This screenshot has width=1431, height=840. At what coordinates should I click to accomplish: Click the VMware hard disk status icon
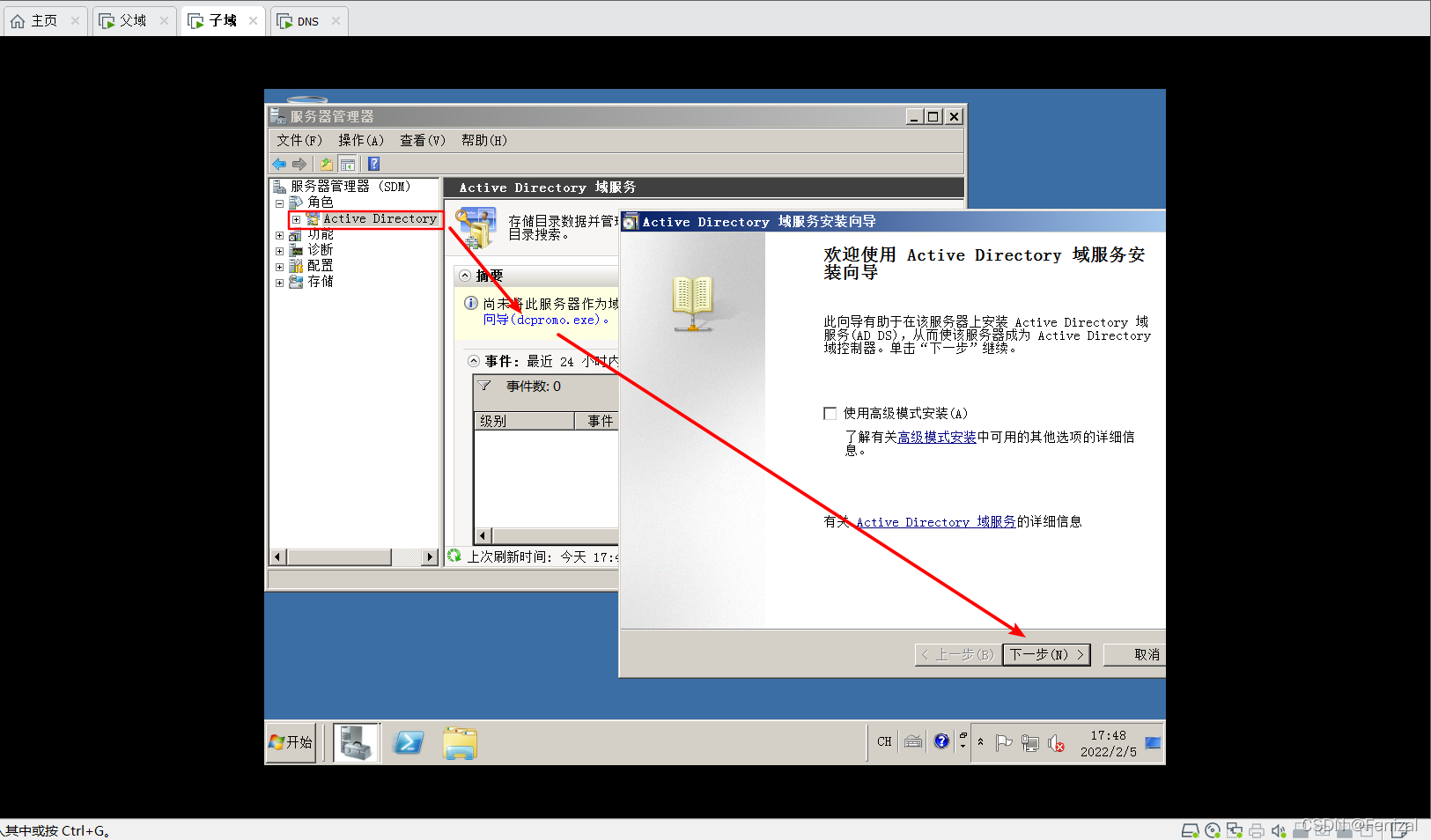[1190, 830]
